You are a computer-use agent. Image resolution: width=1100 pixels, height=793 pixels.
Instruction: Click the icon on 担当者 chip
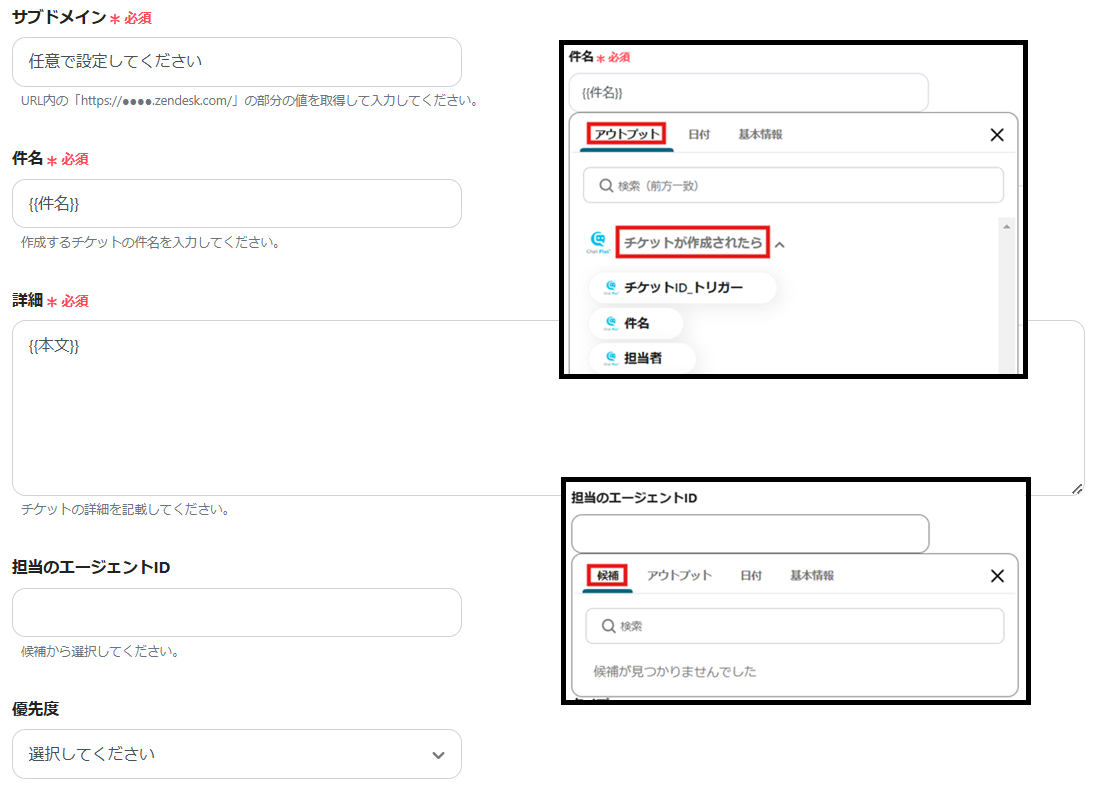point(611,358)
